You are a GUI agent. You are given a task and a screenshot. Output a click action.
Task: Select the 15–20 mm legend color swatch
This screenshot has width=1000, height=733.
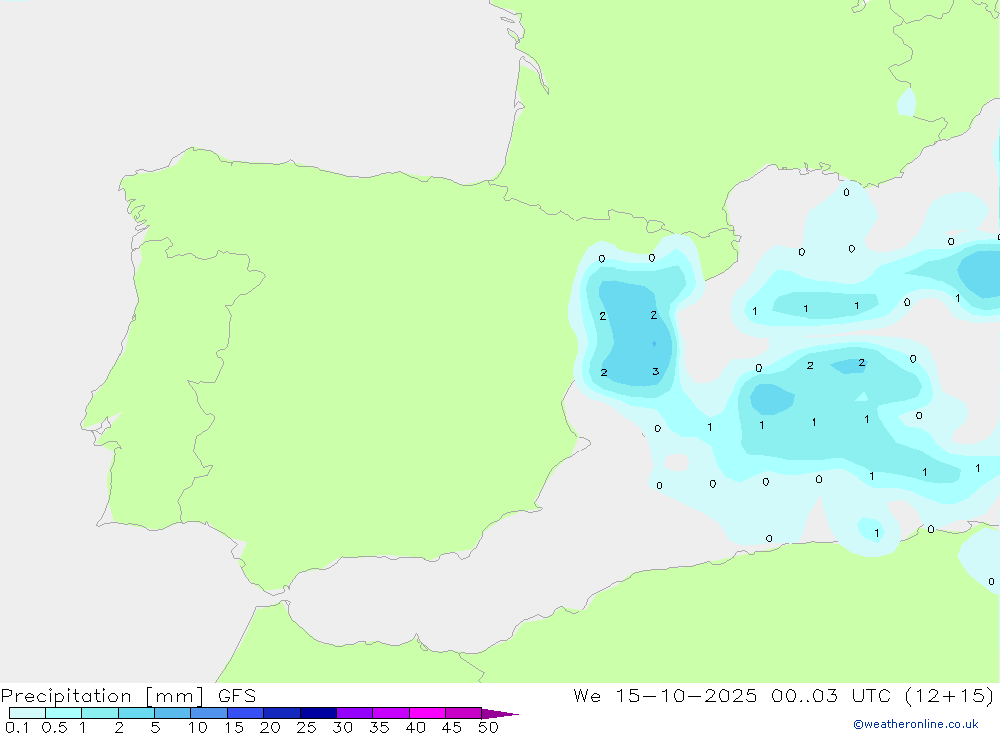point(246,713)
